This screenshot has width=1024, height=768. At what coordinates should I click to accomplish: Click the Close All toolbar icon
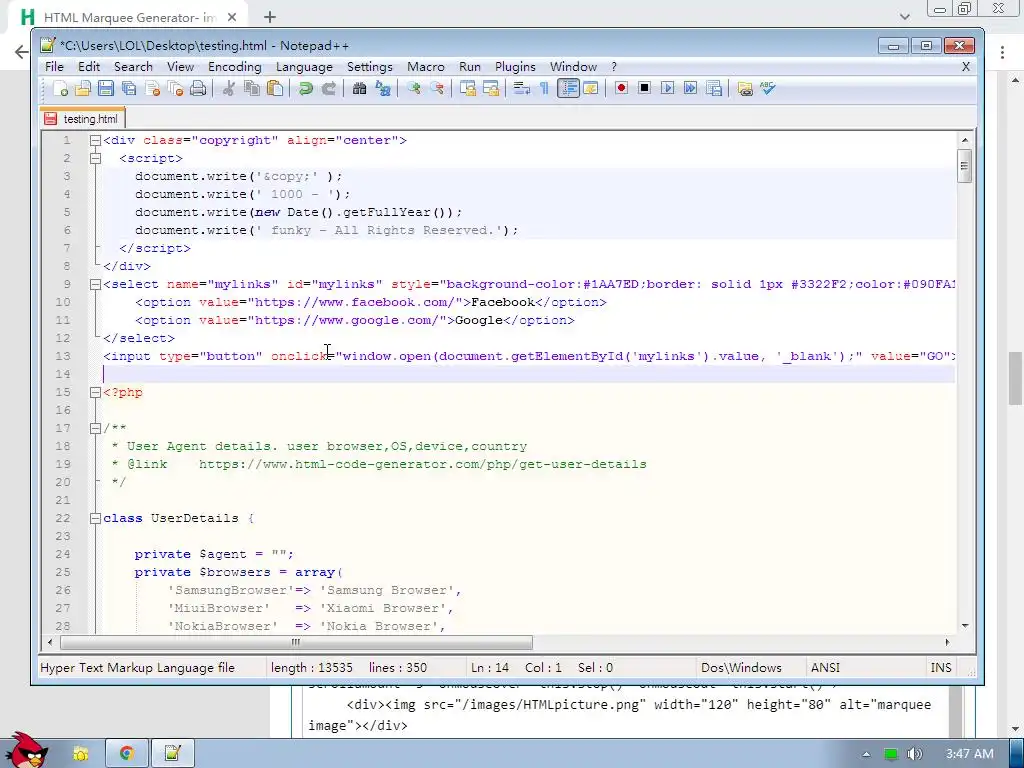coord(175,89)
